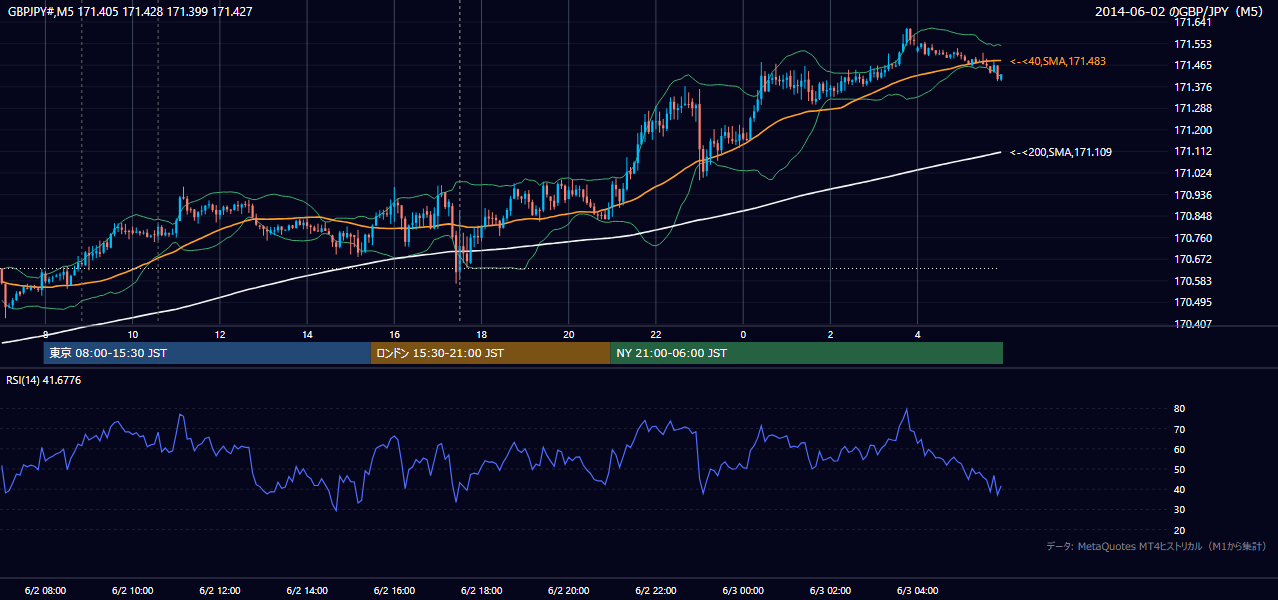Click price axis value 171.376
This screenshot has height=600, width=1278.
pyautogui.click(x=1193, y=87)
